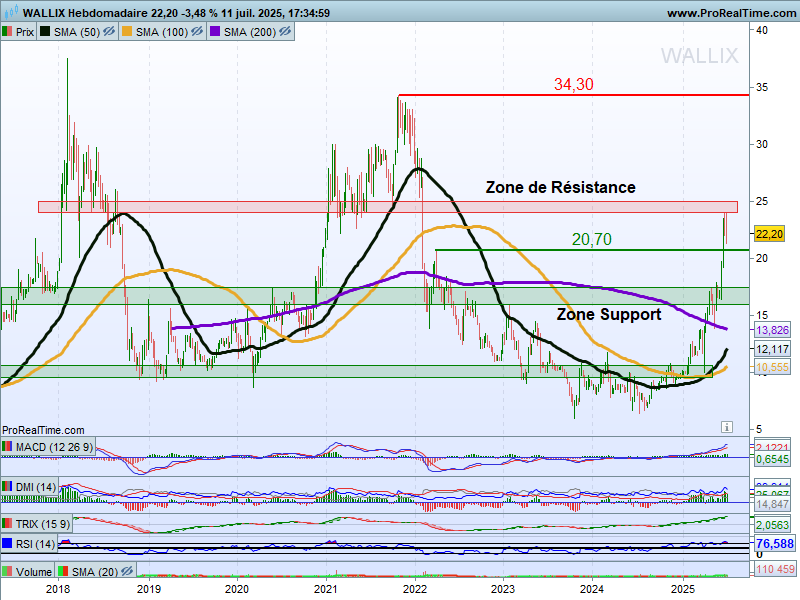This screenshot has height=600, width=800.
Task: Toggle SMA (100) visibility eye
Action: tap(197, 32)
